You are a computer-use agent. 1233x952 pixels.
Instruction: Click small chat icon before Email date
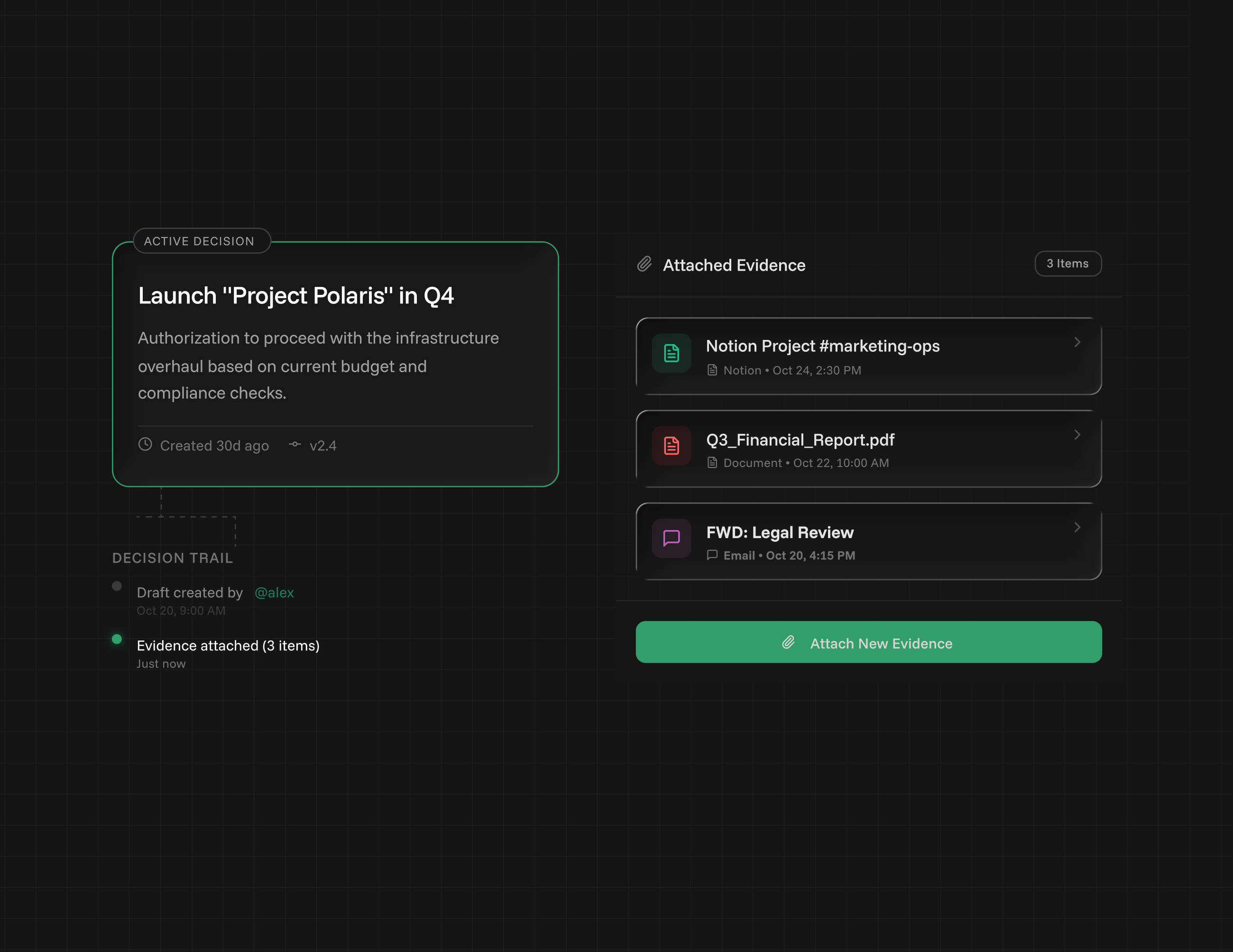coord(712,555)
